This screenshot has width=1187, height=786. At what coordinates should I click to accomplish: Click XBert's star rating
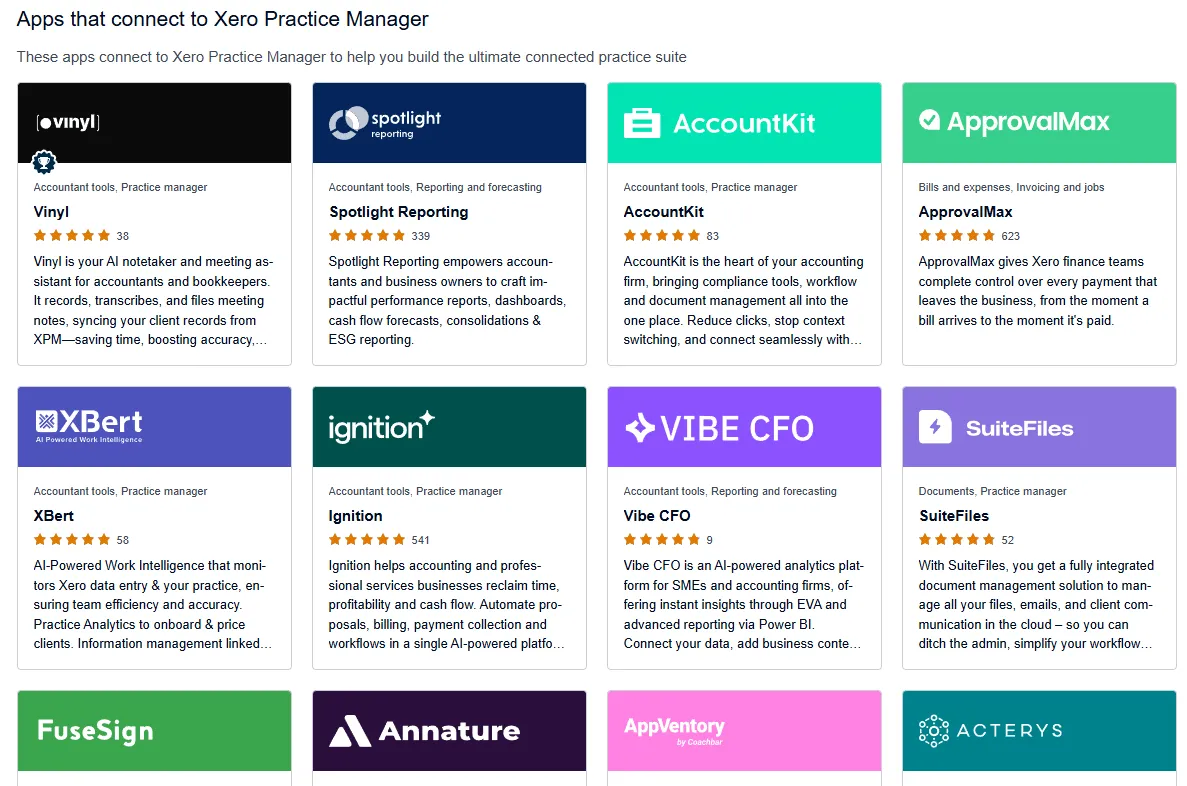72,539
